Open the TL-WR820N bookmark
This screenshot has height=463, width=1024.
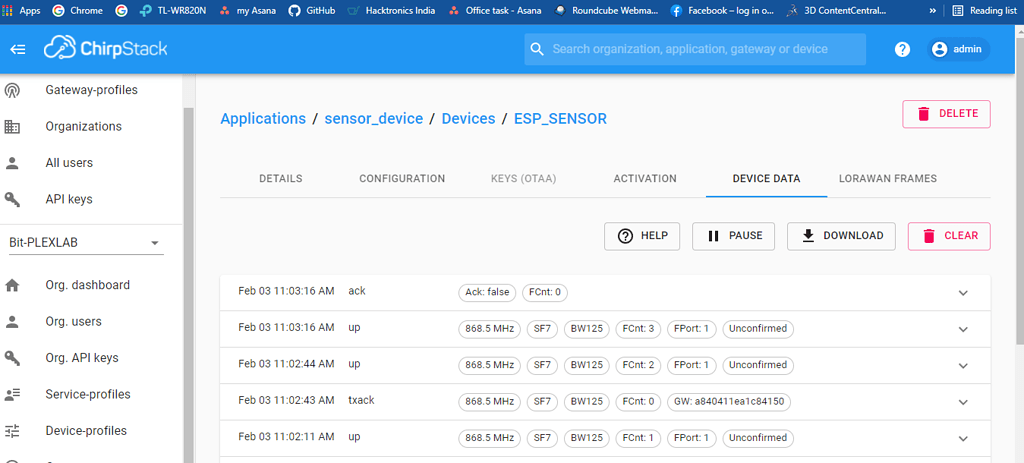click(174, 10)
